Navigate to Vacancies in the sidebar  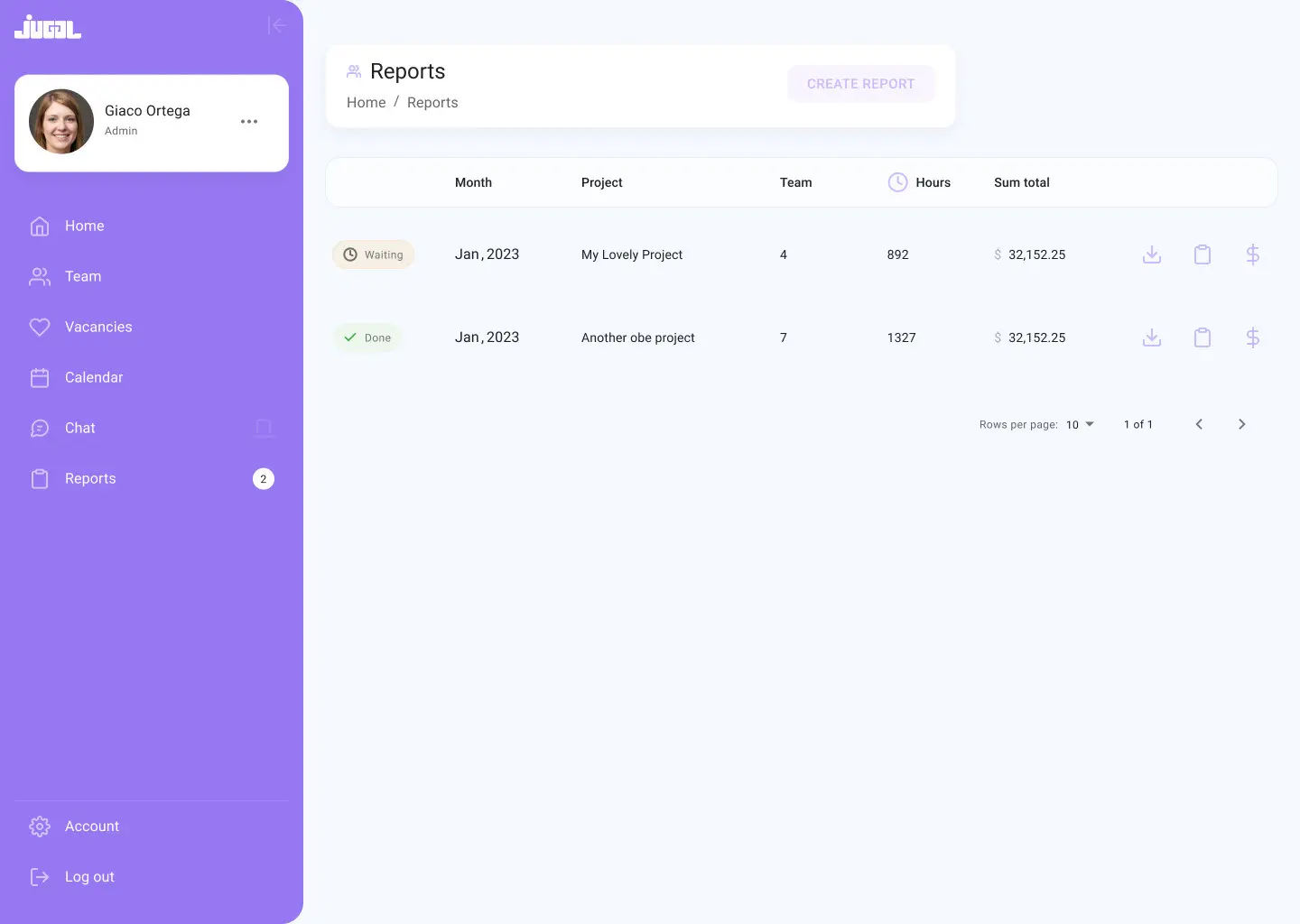coord(97,327)
